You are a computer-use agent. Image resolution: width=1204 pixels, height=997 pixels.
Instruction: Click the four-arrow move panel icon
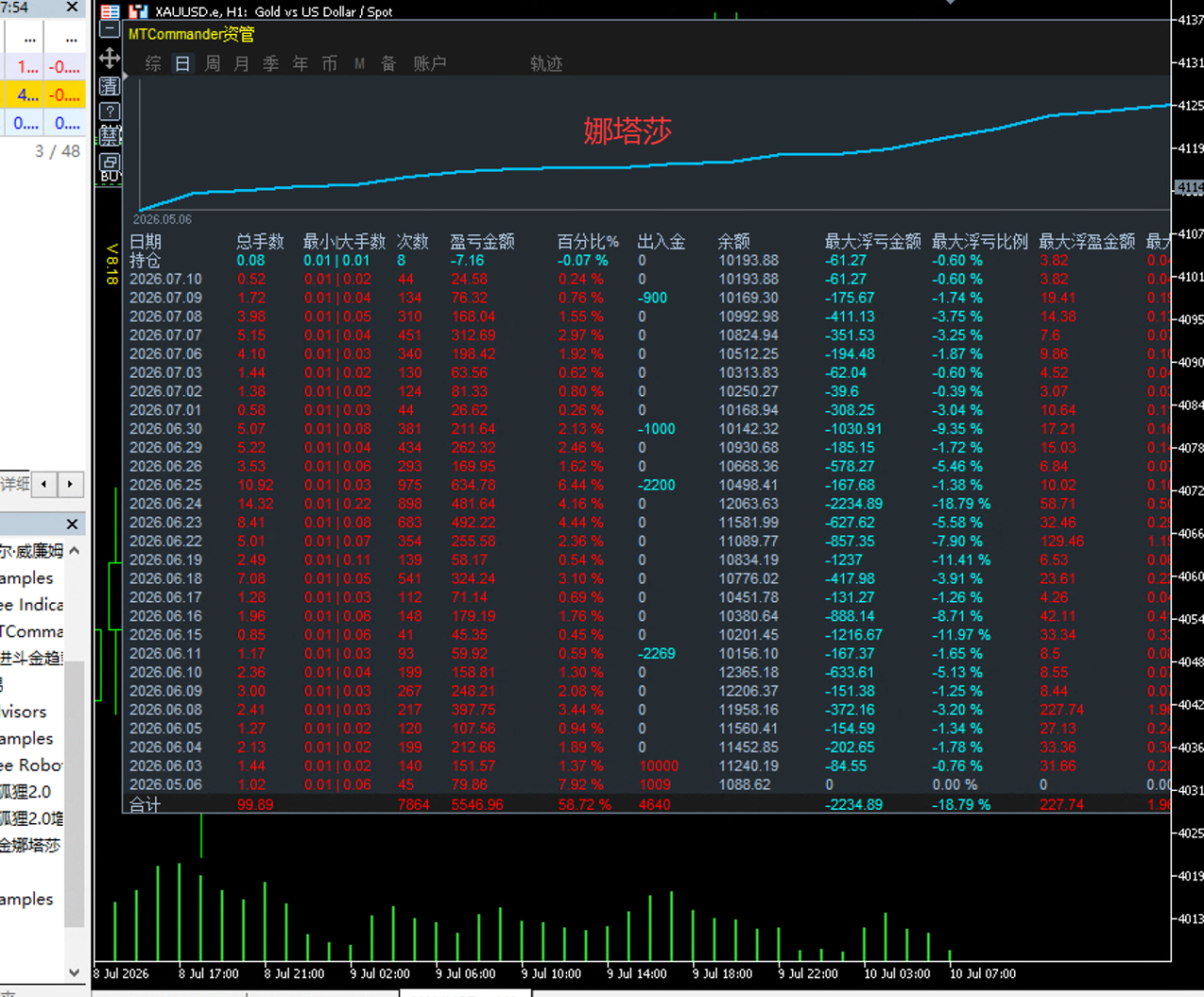(109, 58)
